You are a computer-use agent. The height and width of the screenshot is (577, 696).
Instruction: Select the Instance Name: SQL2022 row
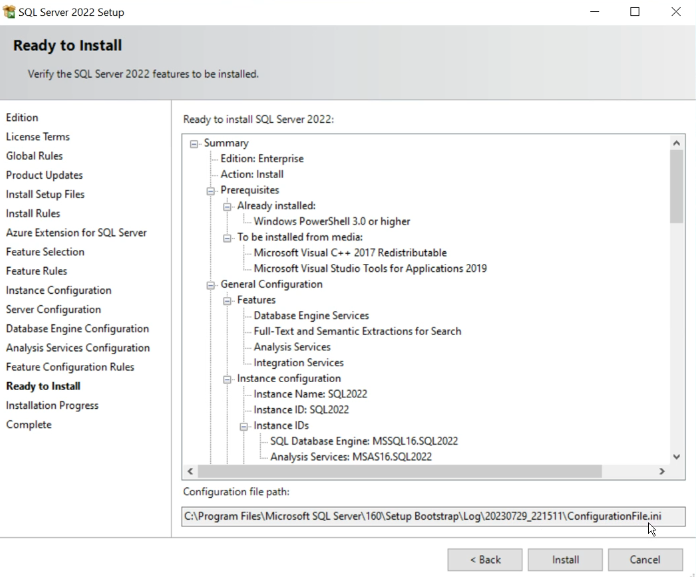pyautogui.click(x=310, y=394)
